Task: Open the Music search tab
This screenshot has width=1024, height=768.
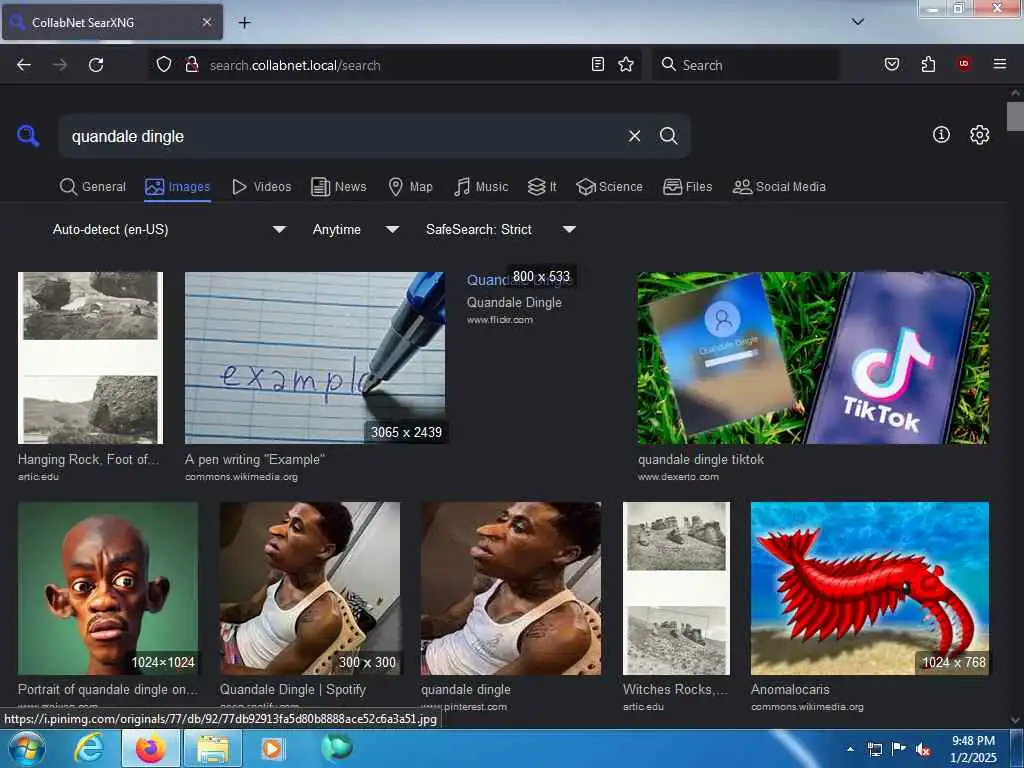Action: point(481,187)
